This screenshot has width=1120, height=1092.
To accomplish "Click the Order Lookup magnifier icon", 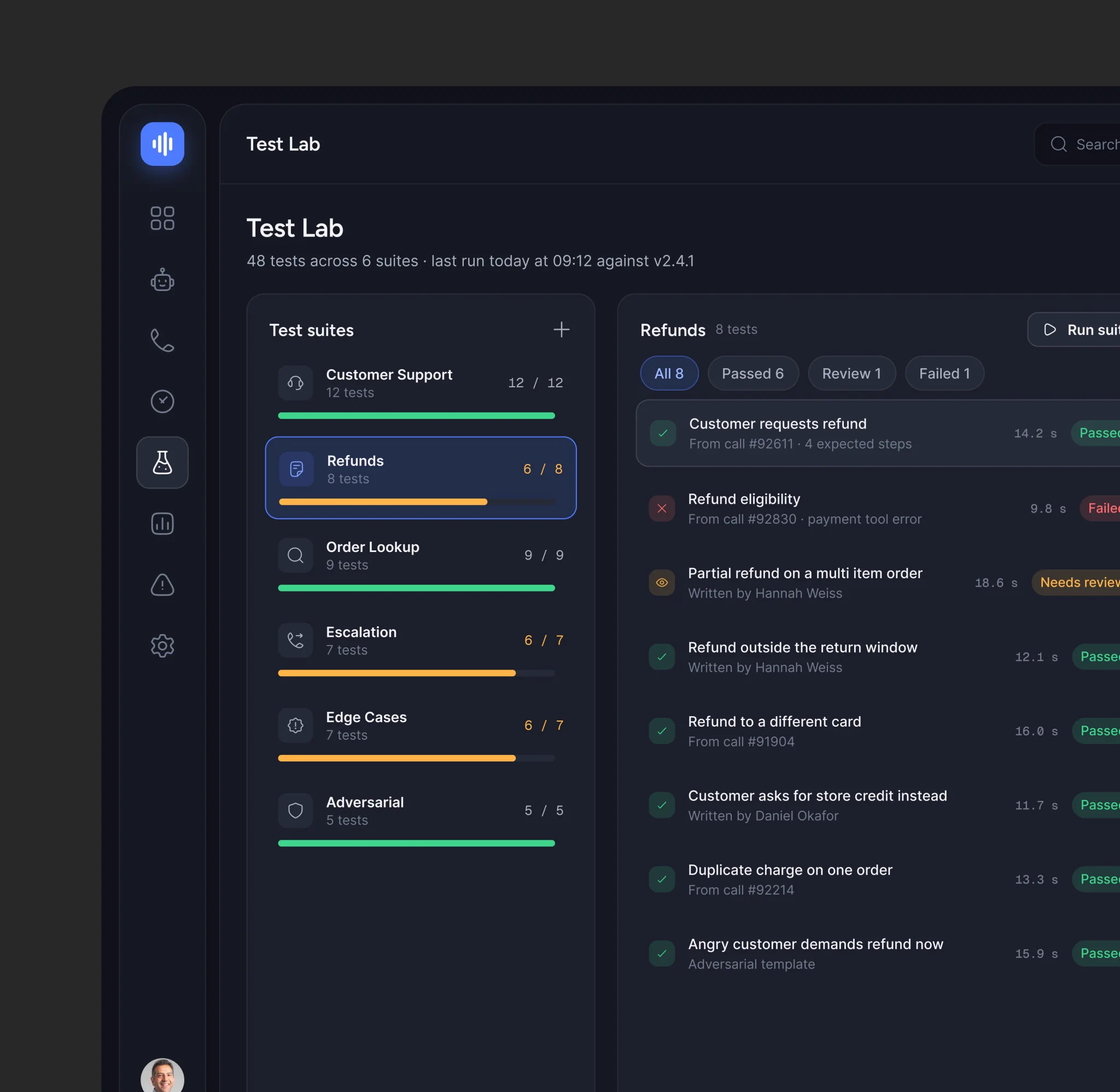I will click(296, 555).
